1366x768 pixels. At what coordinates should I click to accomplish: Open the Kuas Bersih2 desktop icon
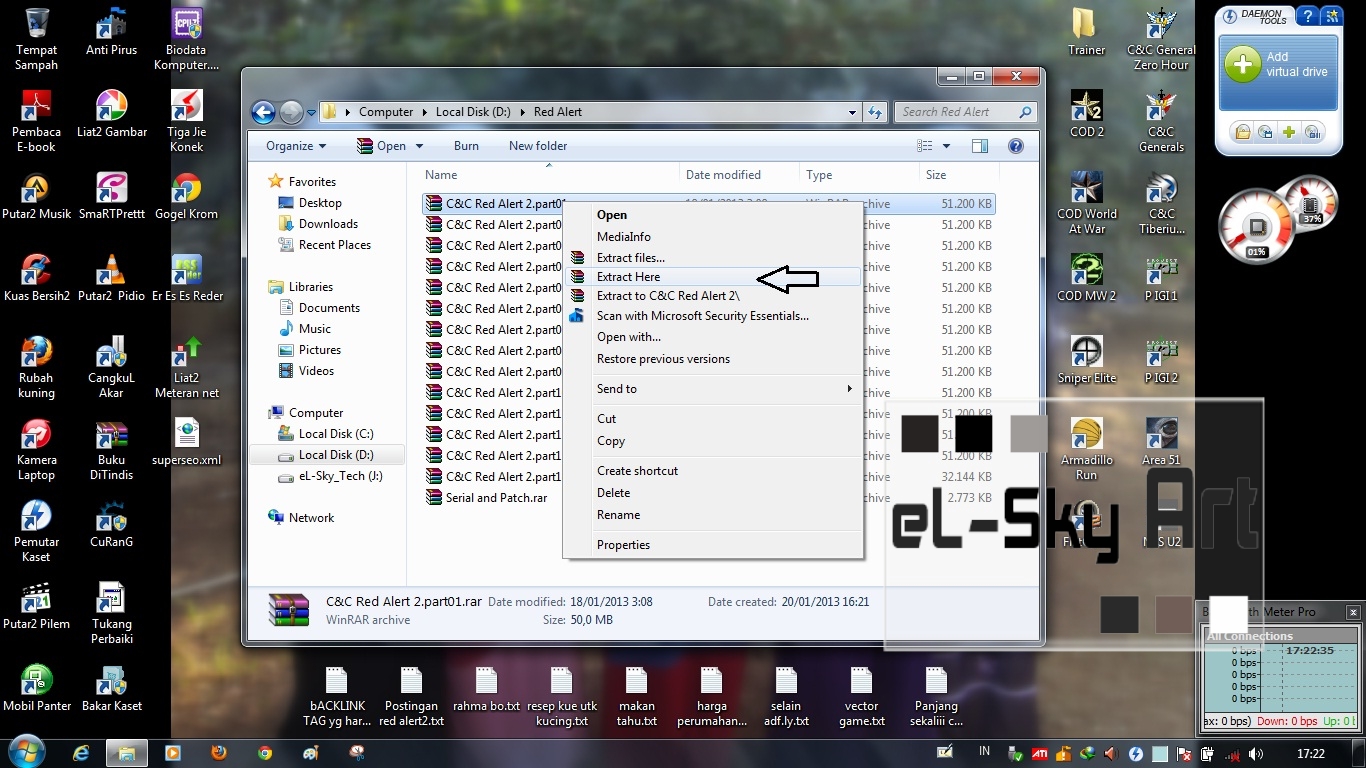point(37,277)
